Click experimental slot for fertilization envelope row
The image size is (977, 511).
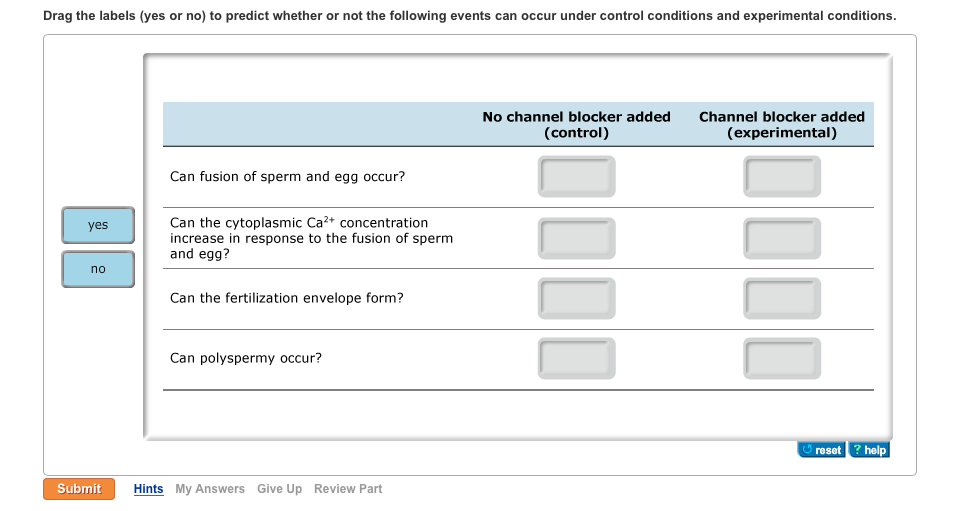(x=782, y=298)
